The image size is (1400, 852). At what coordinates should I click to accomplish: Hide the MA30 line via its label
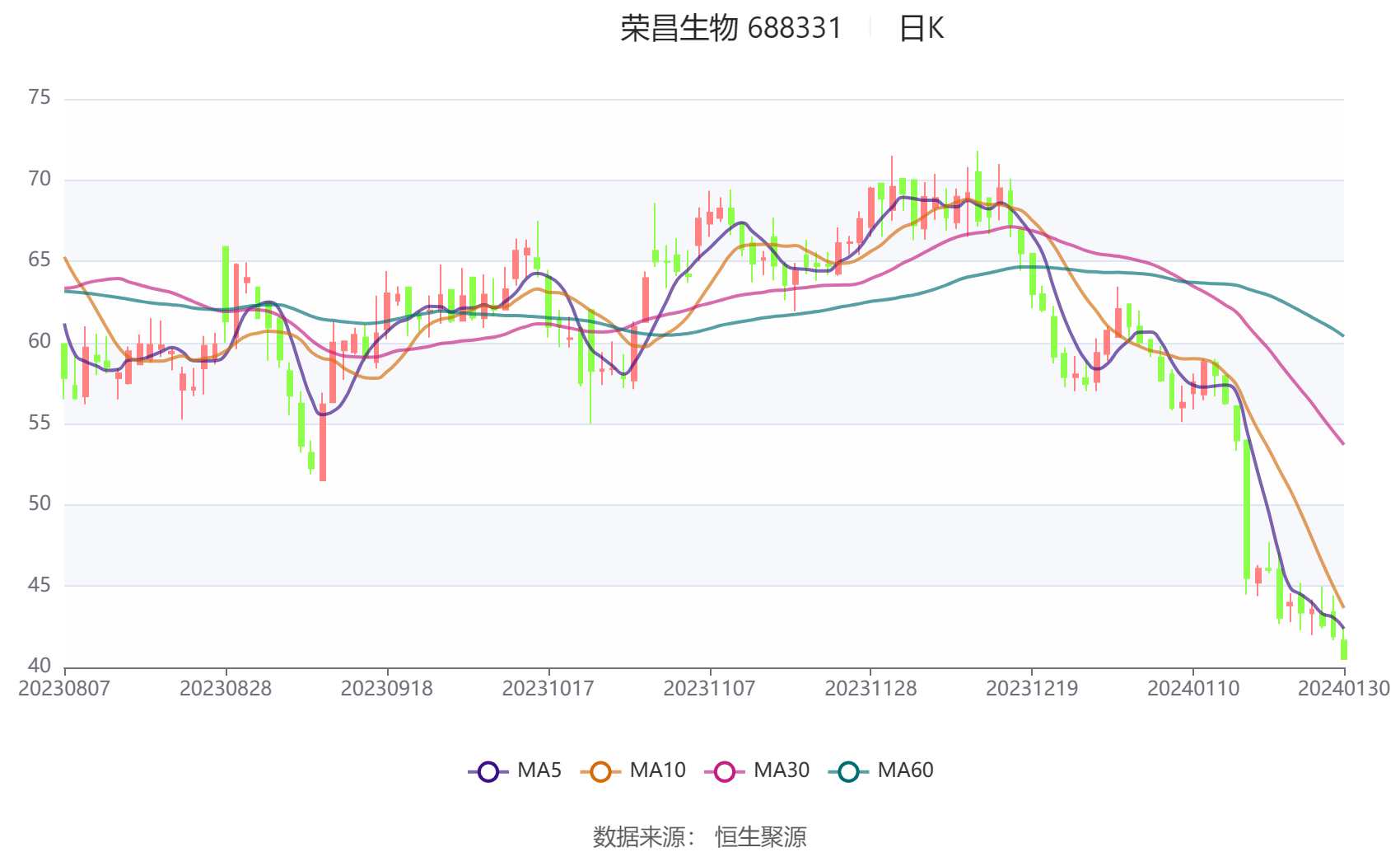782,770
